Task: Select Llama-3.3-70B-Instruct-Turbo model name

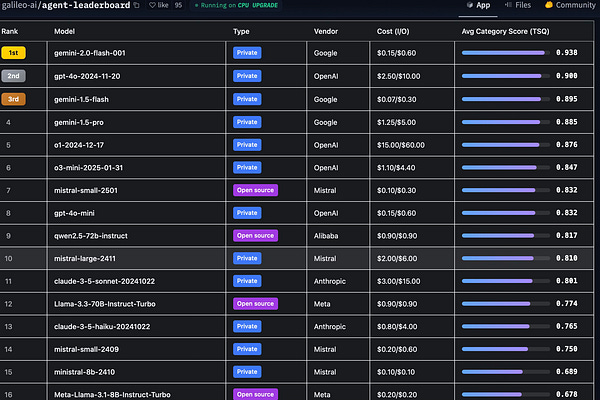Action: (104, 304)
